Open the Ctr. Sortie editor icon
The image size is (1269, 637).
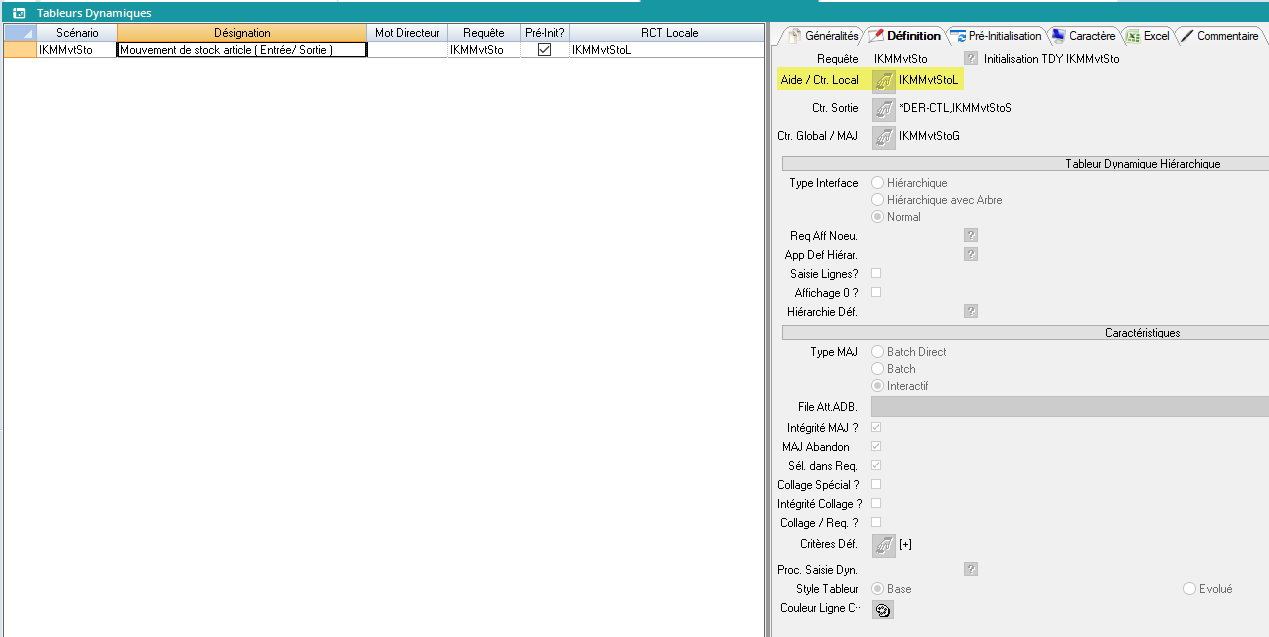883,108
